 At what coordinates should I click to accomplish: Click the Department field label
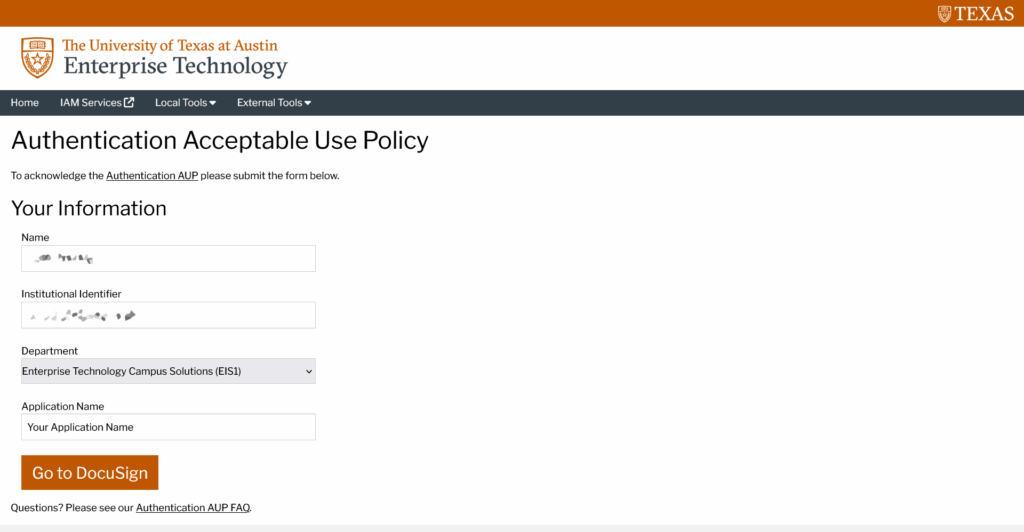click(49, 351)
